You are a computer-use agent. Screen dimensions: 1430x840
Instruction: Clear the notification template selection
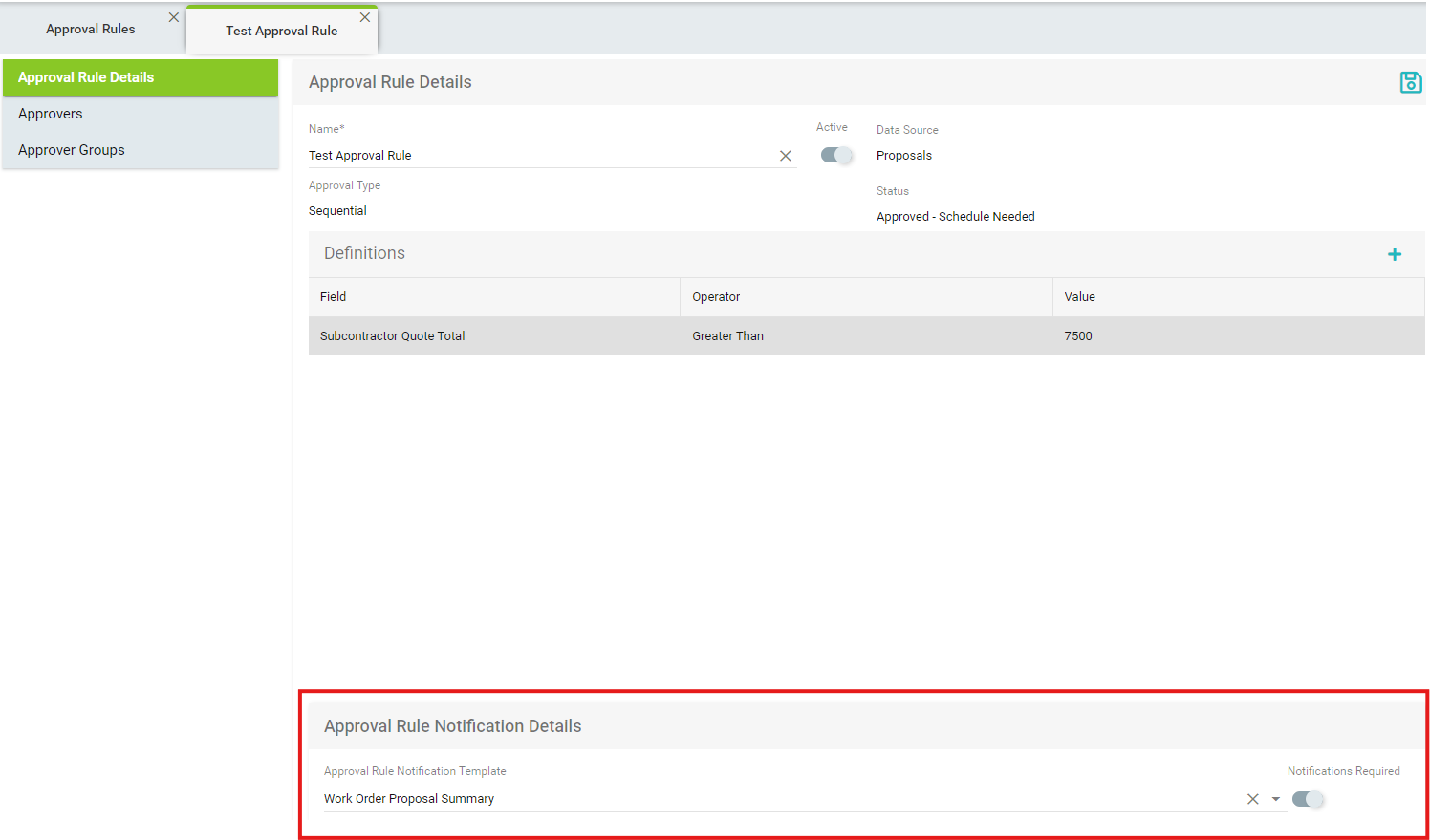1252,799
